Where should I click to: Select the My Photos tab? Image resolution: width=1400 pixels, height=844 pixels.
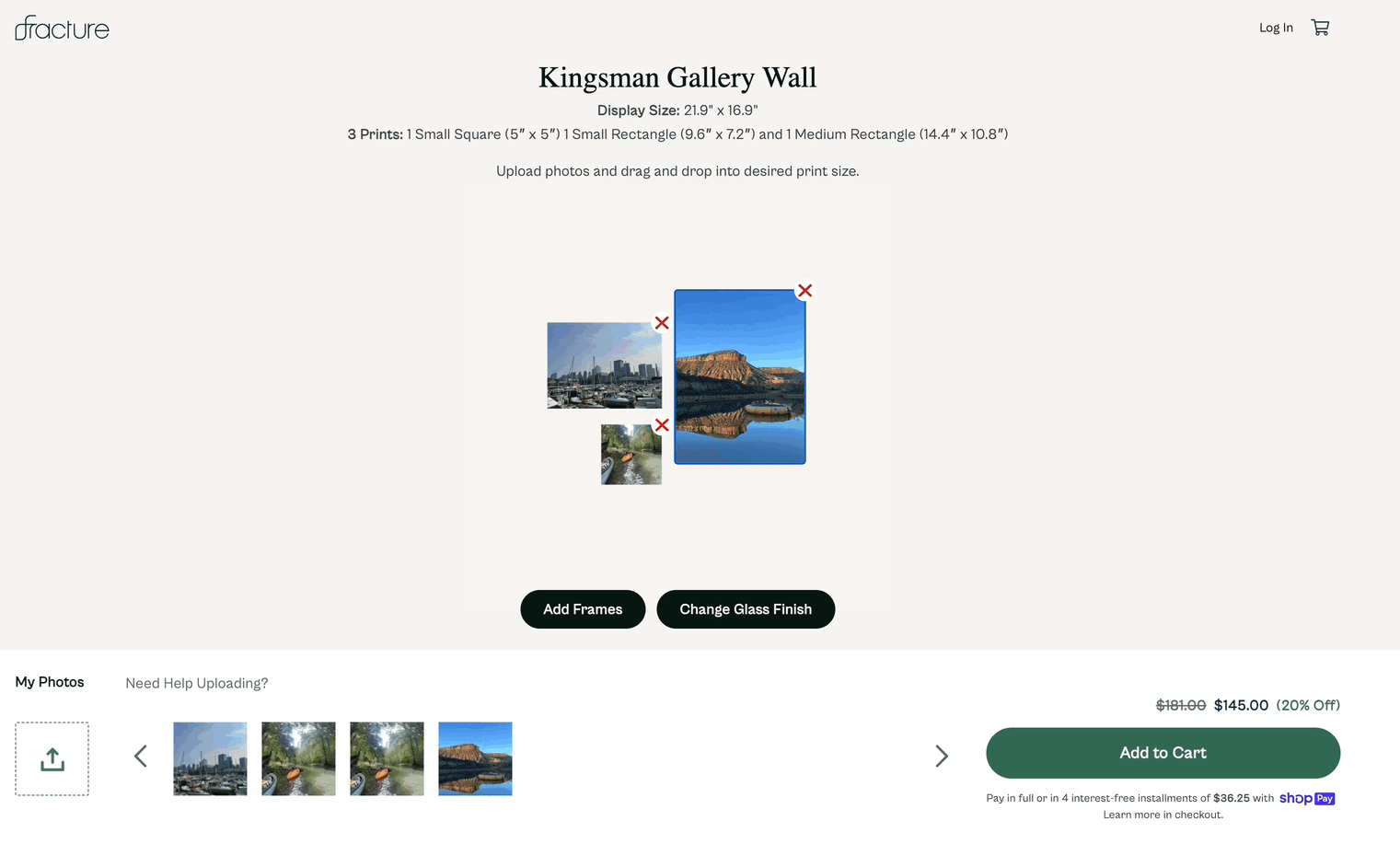50,682
